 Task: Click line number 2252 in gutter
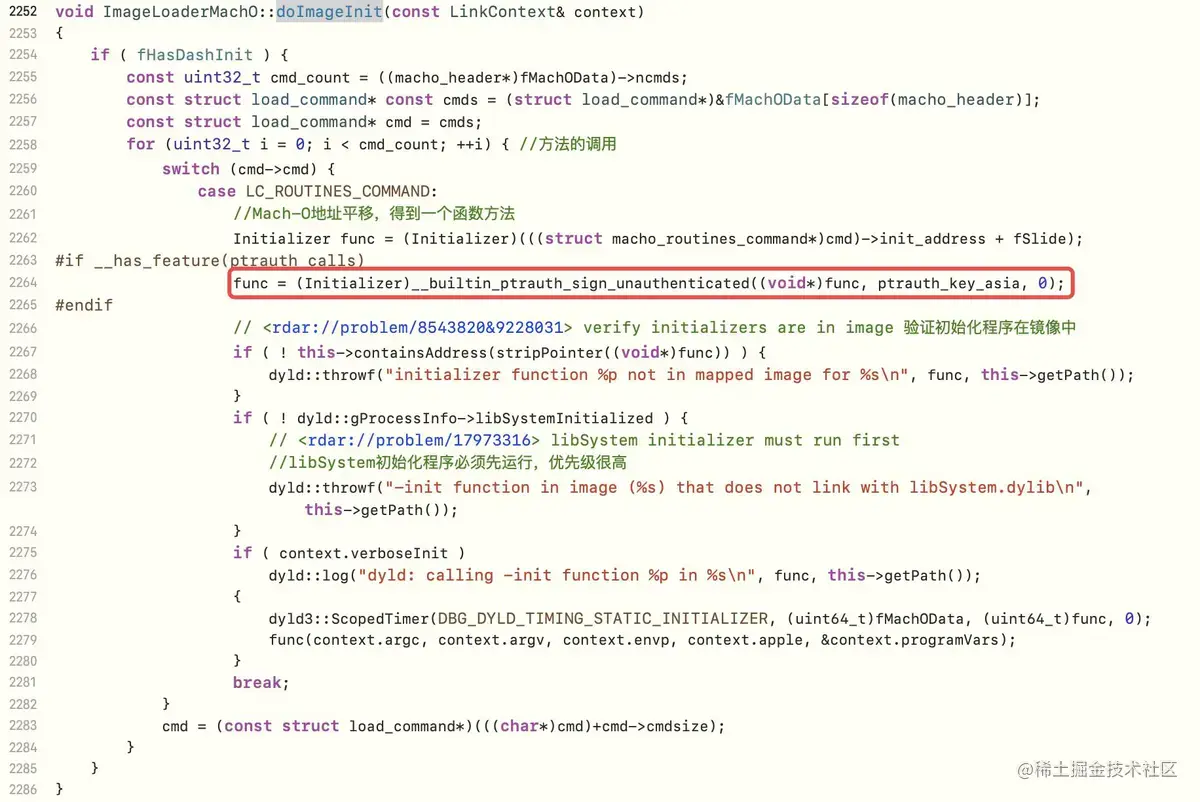22,11
